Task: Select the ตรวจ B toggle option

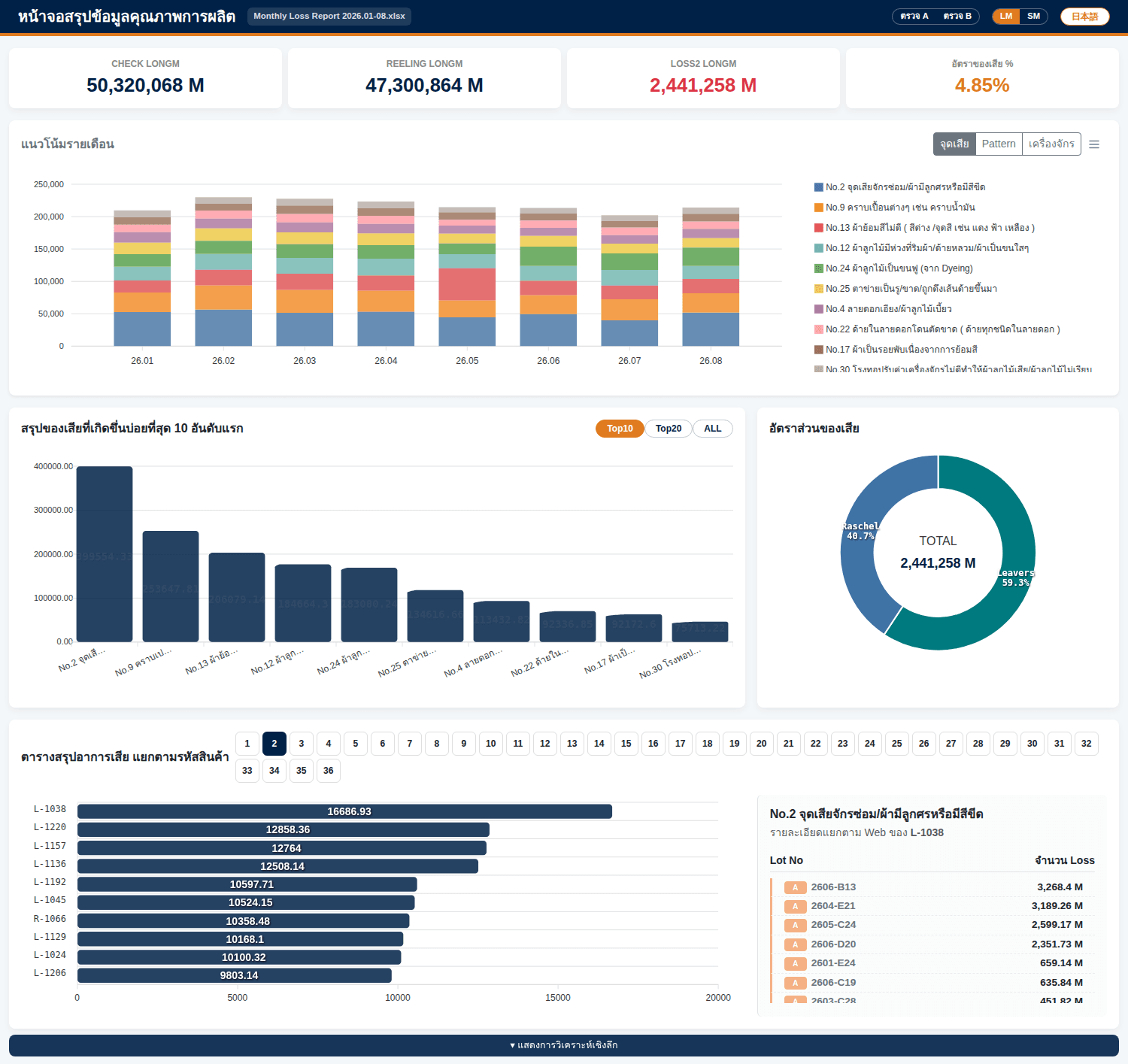Action: (x=957, y=16)
